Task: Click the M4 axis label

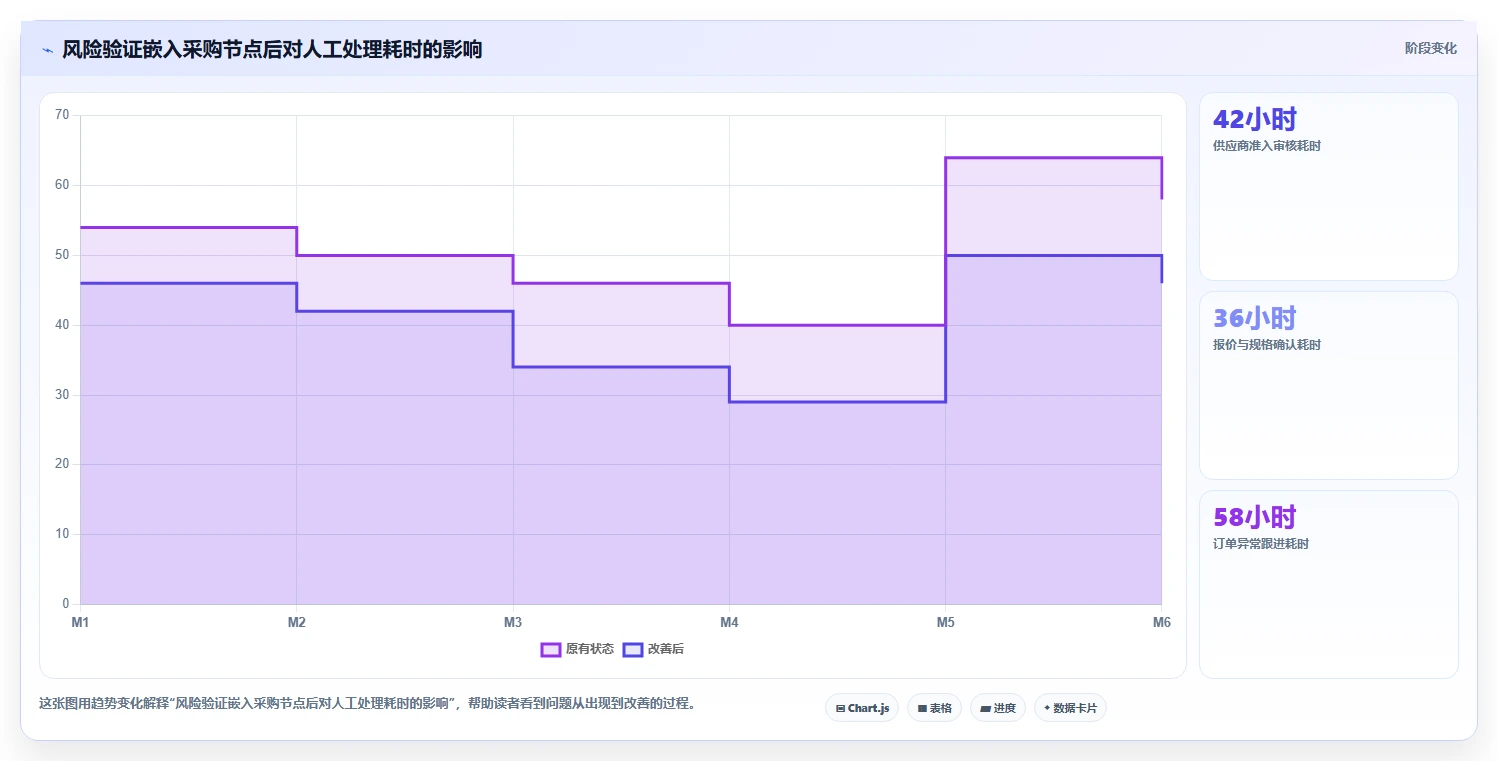Action: click(729, 623)
